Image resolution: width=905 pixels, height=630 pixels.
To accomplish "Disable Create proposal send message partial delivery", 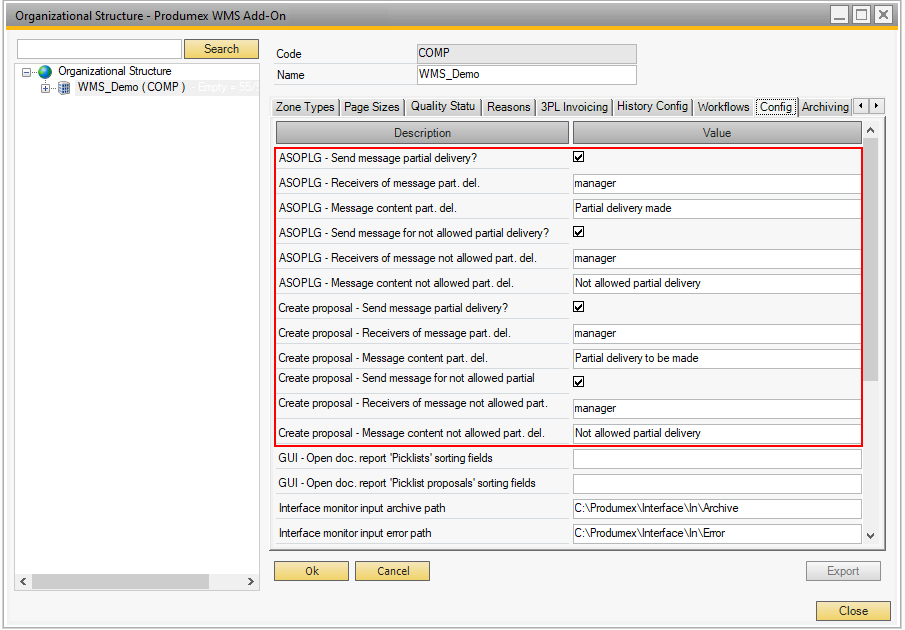I will (579, 307).
